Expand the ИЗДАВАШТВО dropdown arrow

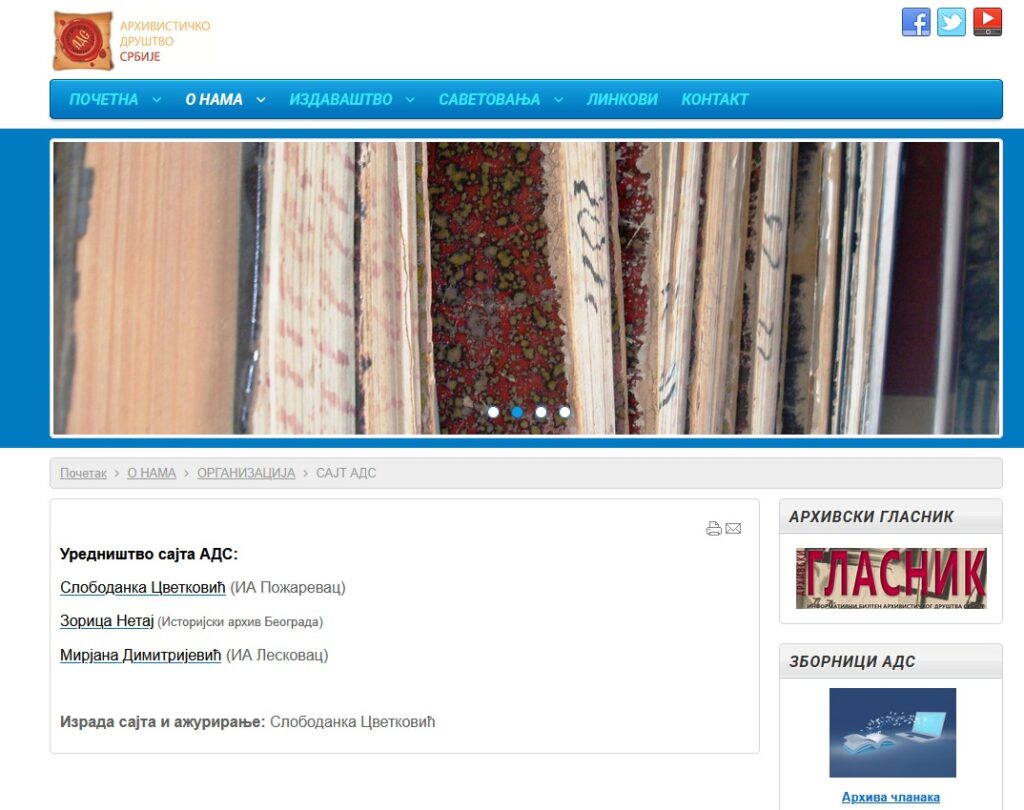[411, 100]
